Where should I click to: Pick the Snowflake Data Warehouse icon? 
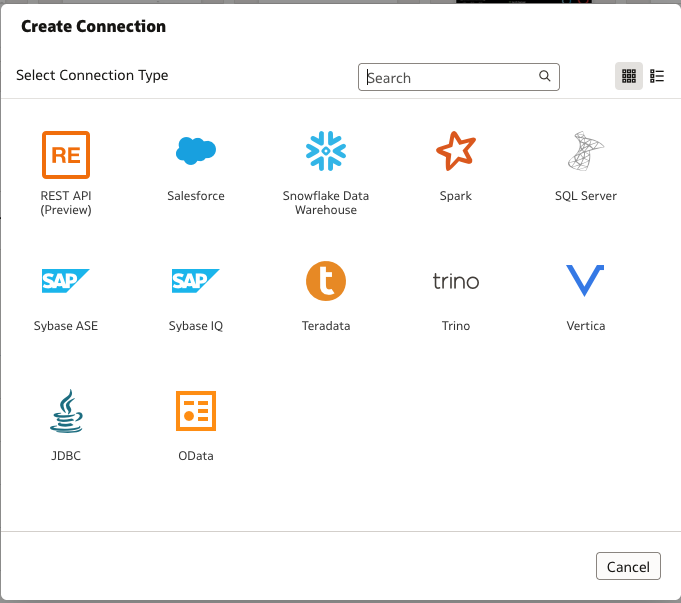click(x=326, y=151)
